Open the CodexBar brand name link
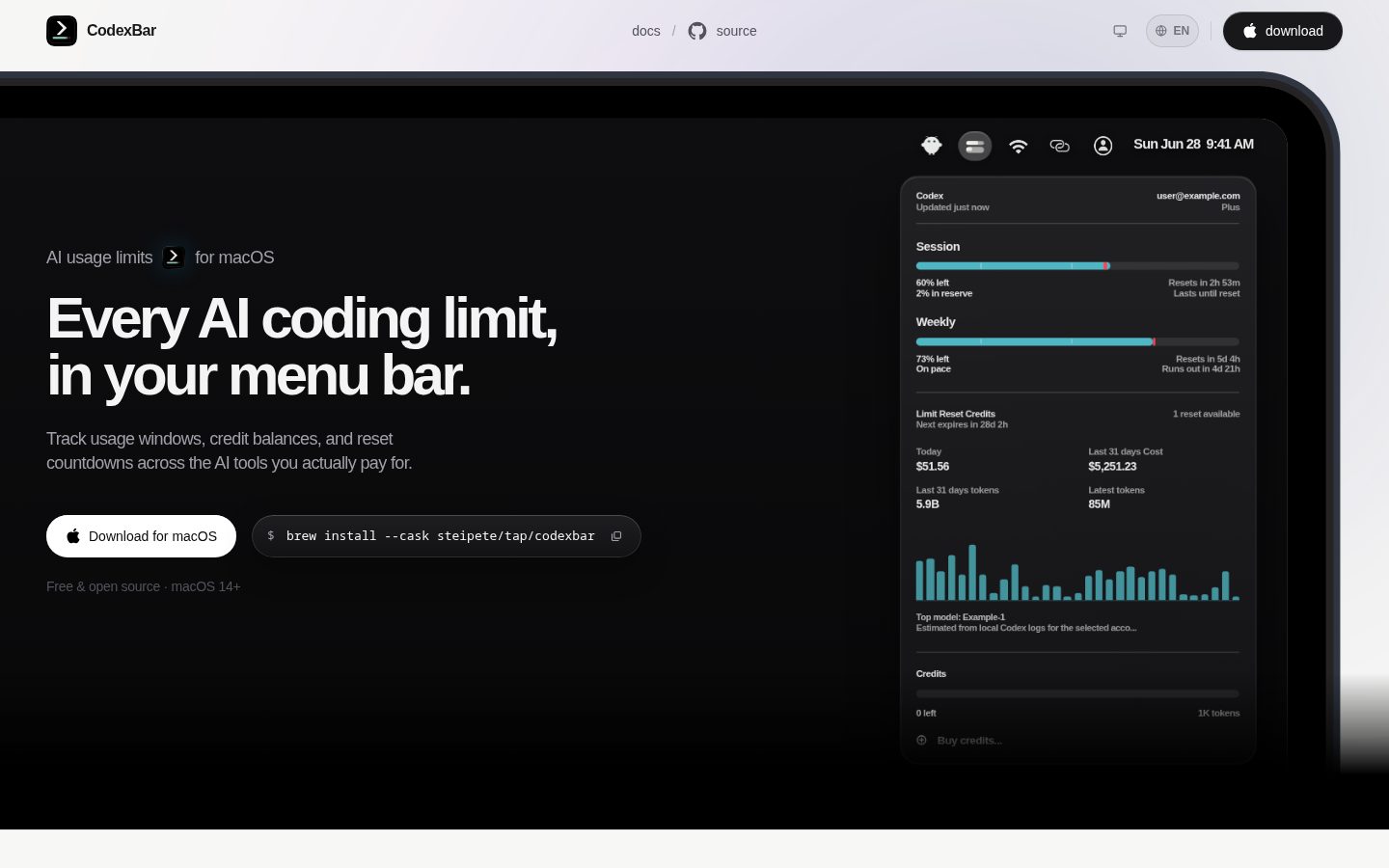1389x868 pixels. click(122, 31)
